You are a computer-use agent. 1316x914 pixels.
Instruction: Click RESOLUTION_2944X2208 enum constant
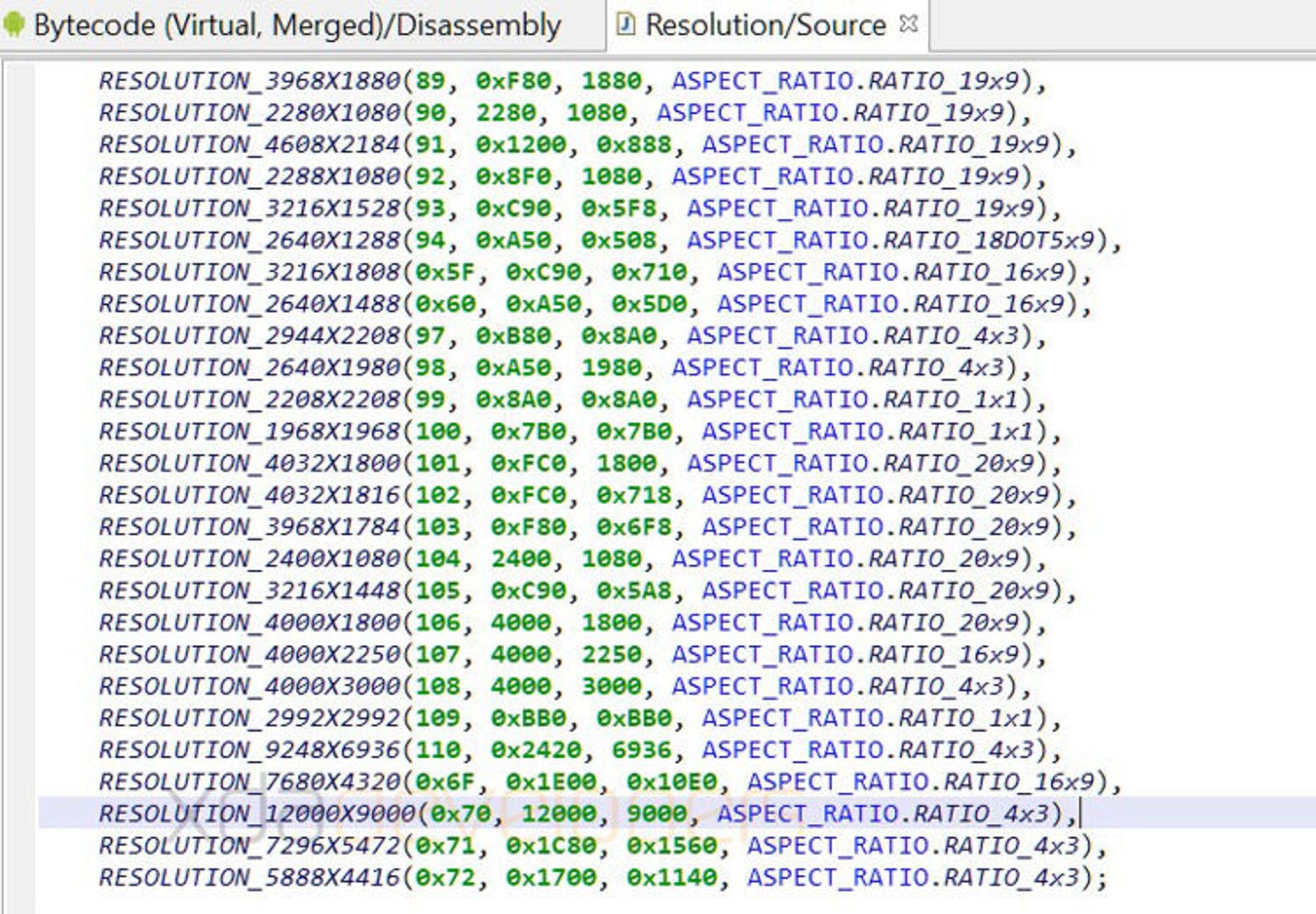pos(249,336)
